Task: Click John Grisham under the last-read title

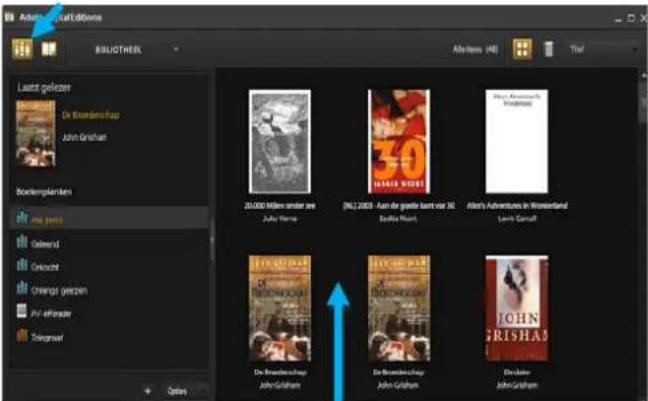Action: pyautogui.click(x=84, y=137)
